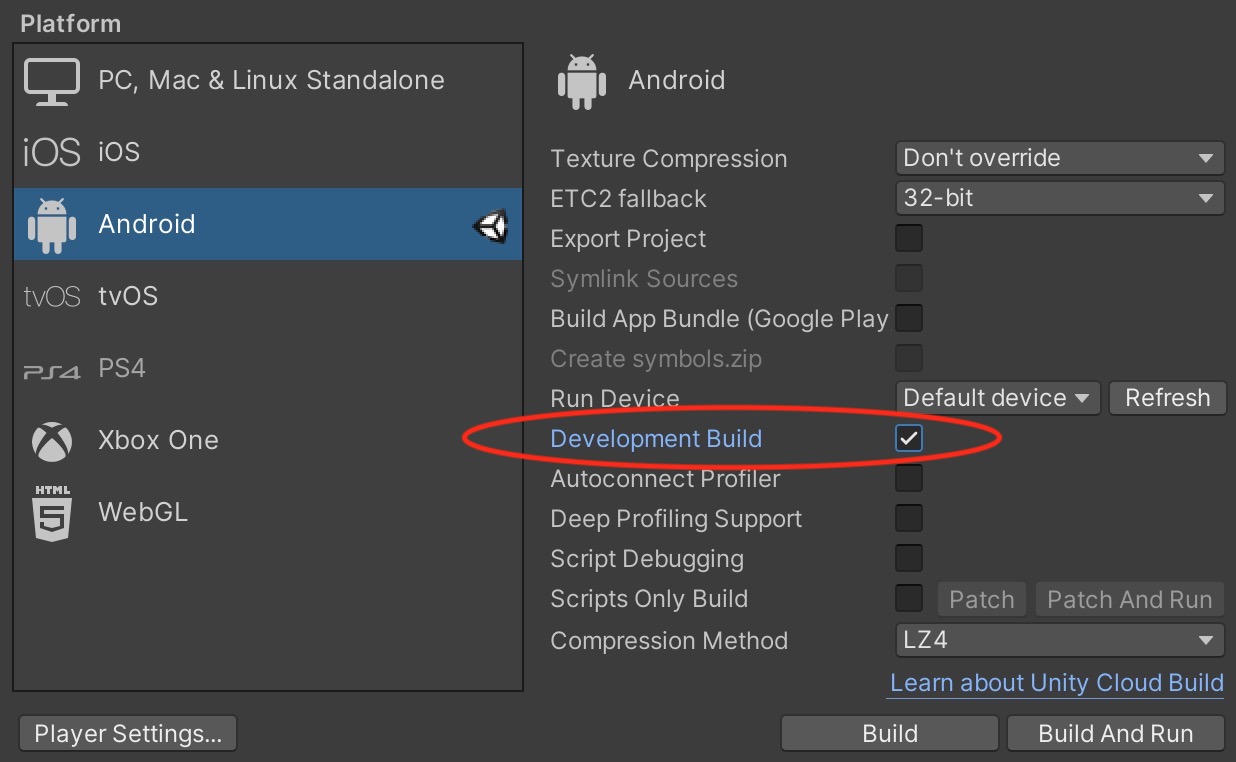Tick the Script Debugging checkbox
This screenshot has width=1236, height=762.
pyautogui.click(x=909, y=558)
